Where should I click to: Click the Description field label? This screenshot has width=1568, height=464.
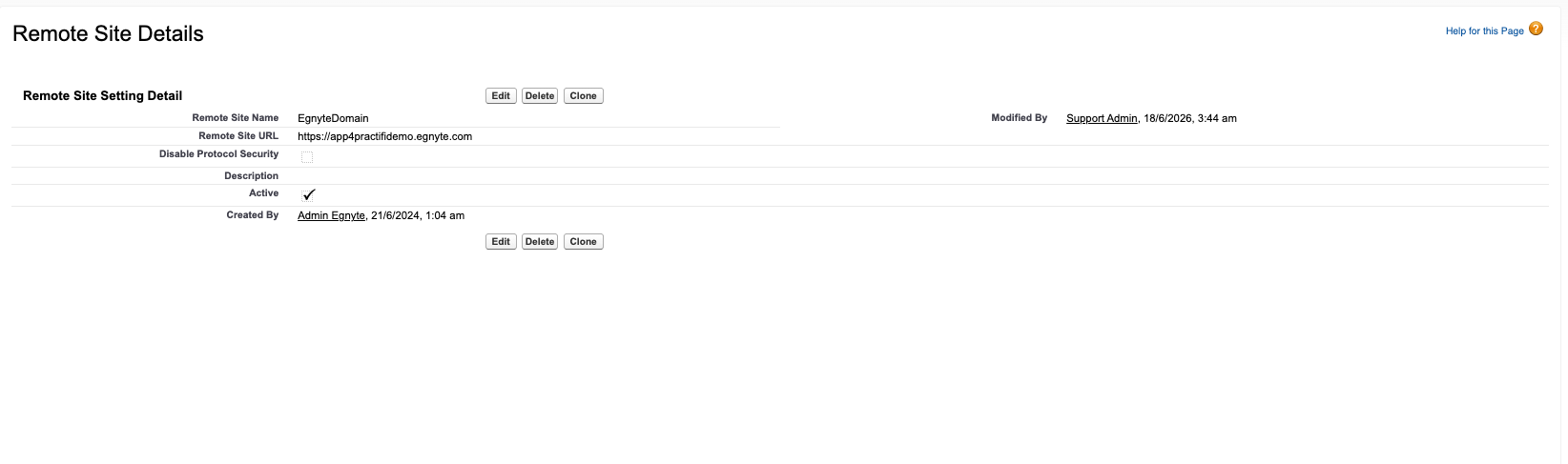252,175
